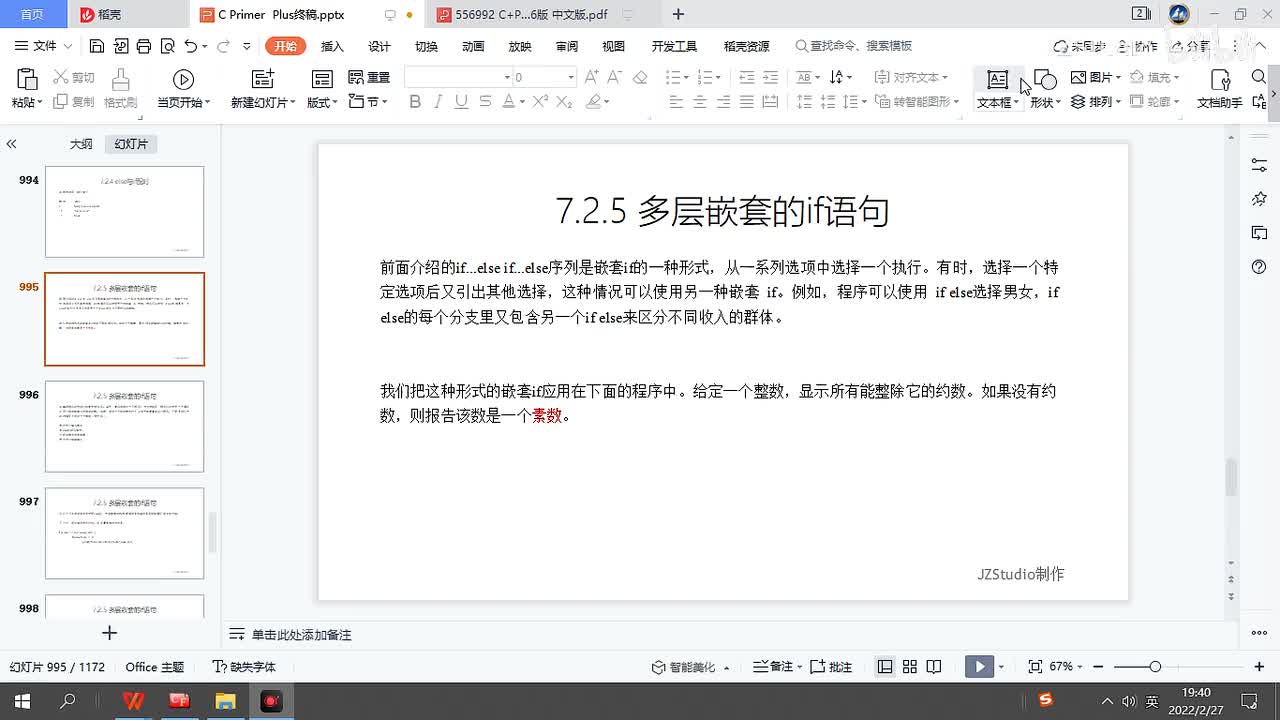Viewport: 1280px width, 720px height.
Task: Switch to the 556992 C+P PDF document tab
Action: 531,14
